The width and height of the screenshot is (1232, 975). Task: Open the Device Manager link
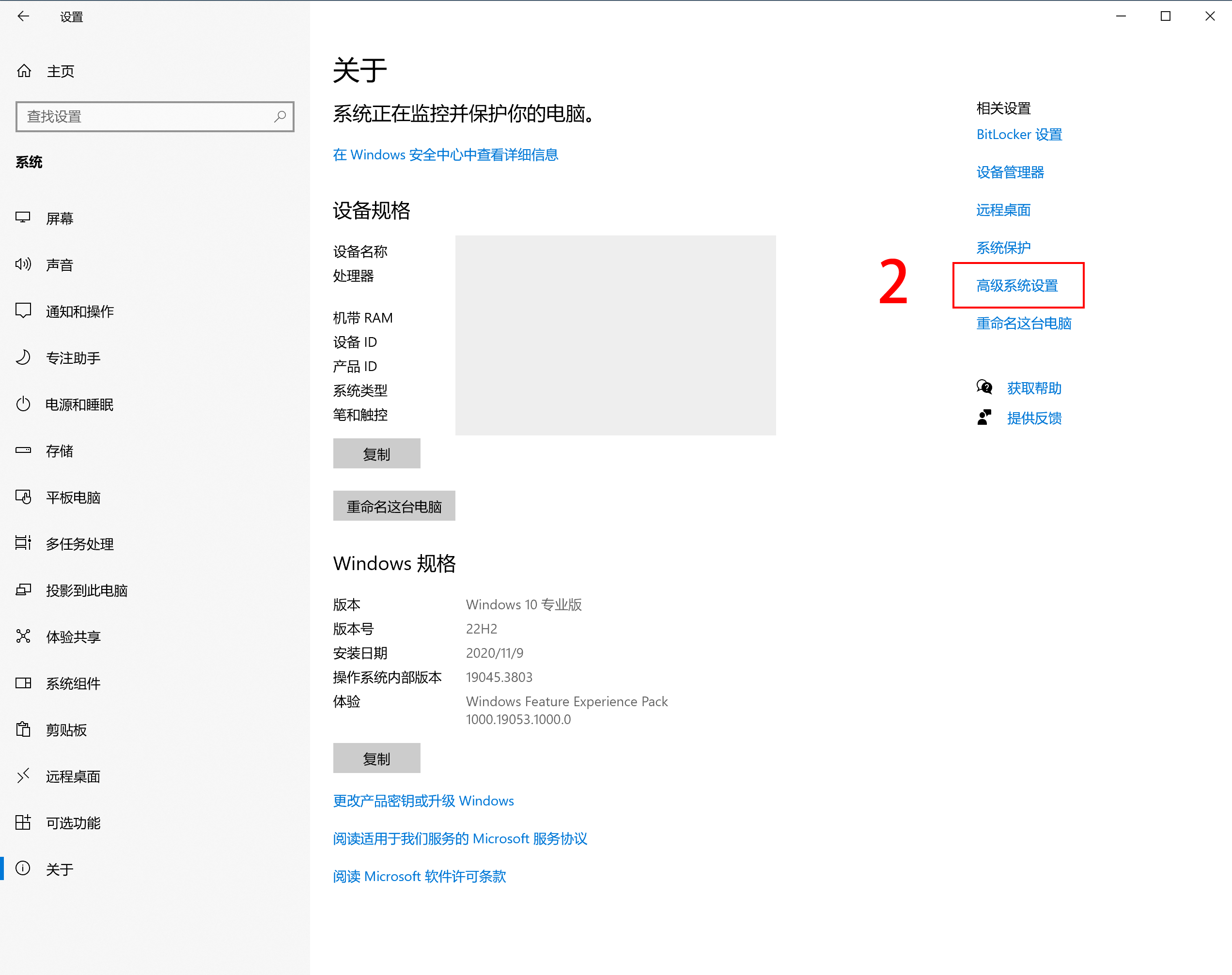coord(1010,172)
